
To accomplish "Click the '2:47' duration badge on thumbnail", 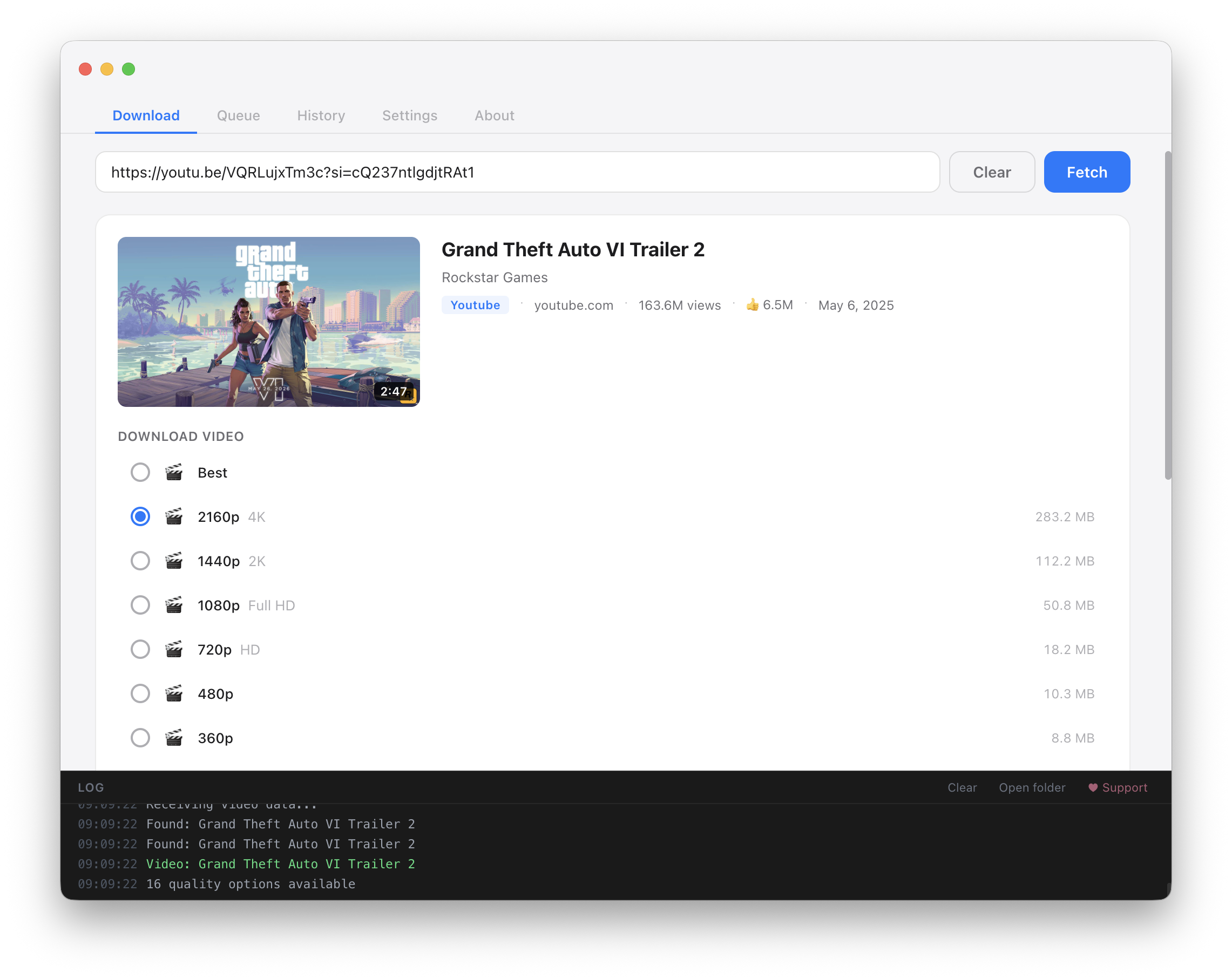I will [x=394, y=391].
